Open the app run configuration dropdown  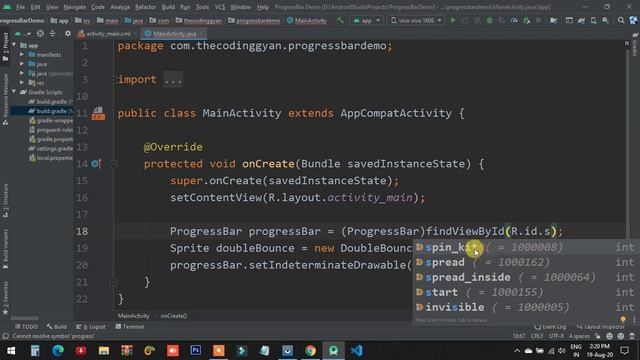tap(367, 20)
